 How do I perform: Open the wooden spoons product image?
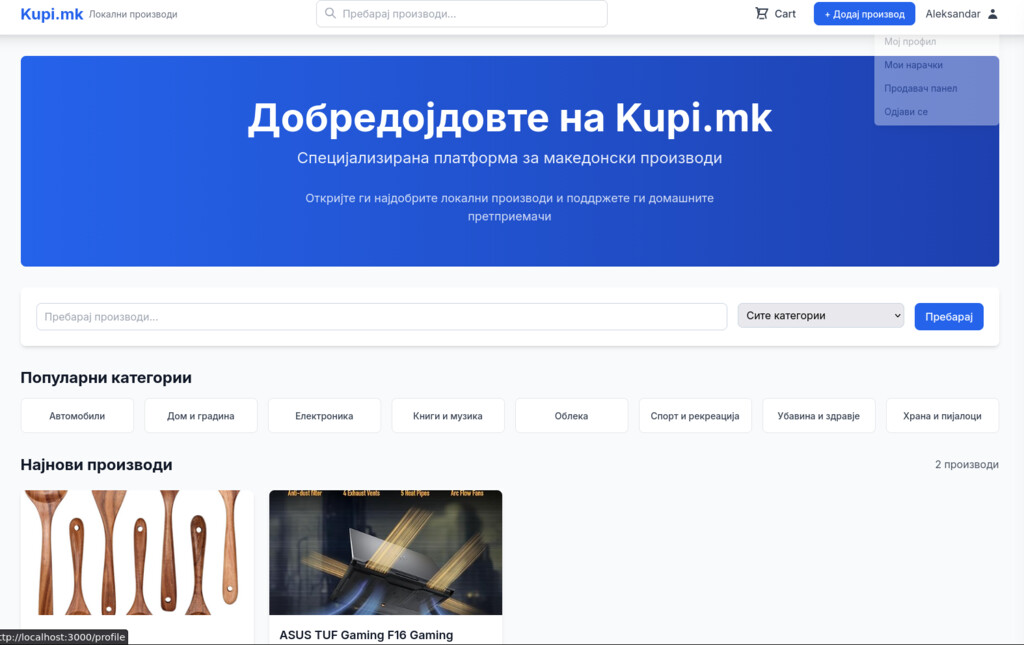pos(137,552)
